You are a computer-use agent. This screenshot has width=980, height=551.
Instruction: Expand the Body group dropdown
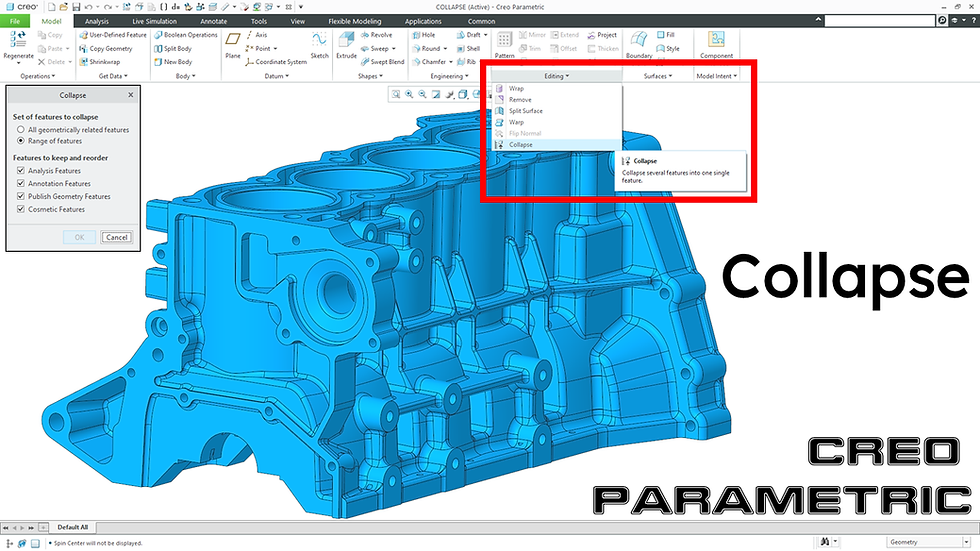tap(185, 76)
